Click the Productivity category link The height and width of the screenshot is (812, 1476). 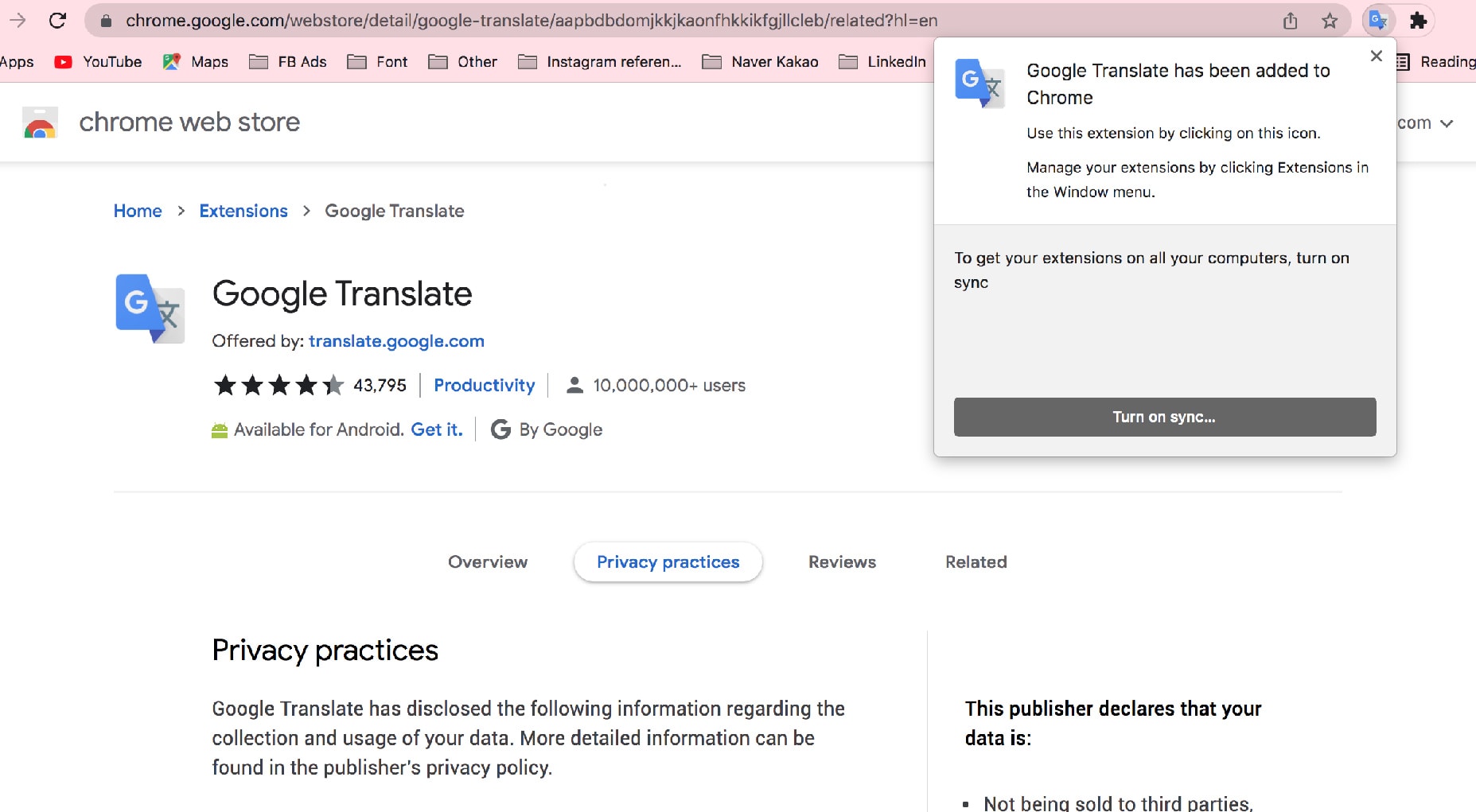(x=484, y=386)
